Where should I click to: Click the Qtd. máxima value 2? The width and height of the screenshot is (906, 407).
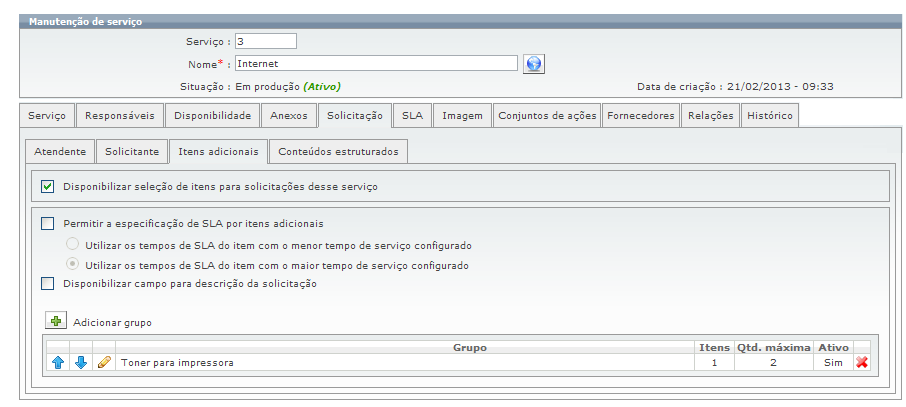click(773, 363)
